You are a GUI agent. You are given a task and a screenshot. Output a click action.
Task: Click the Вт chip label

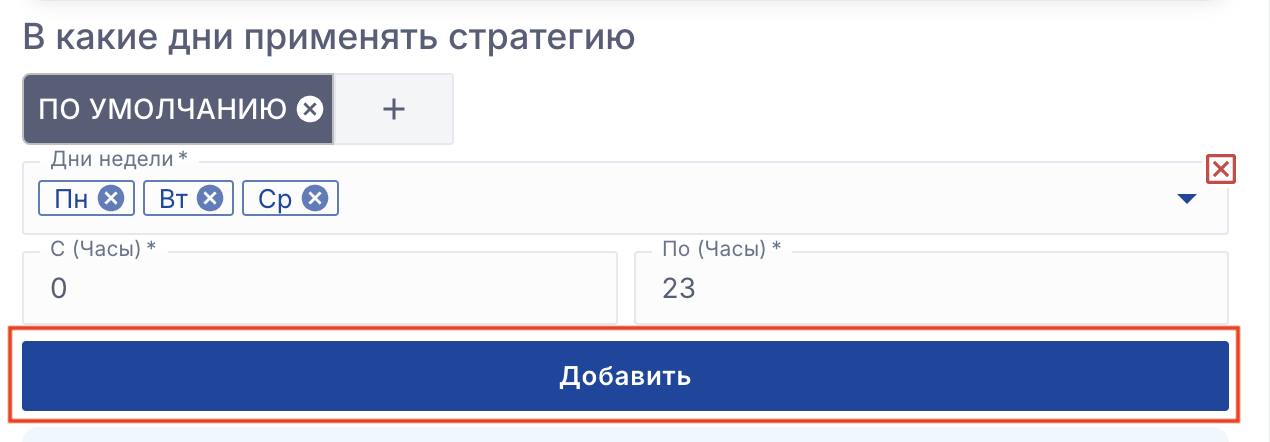click(x=172, y=199)
